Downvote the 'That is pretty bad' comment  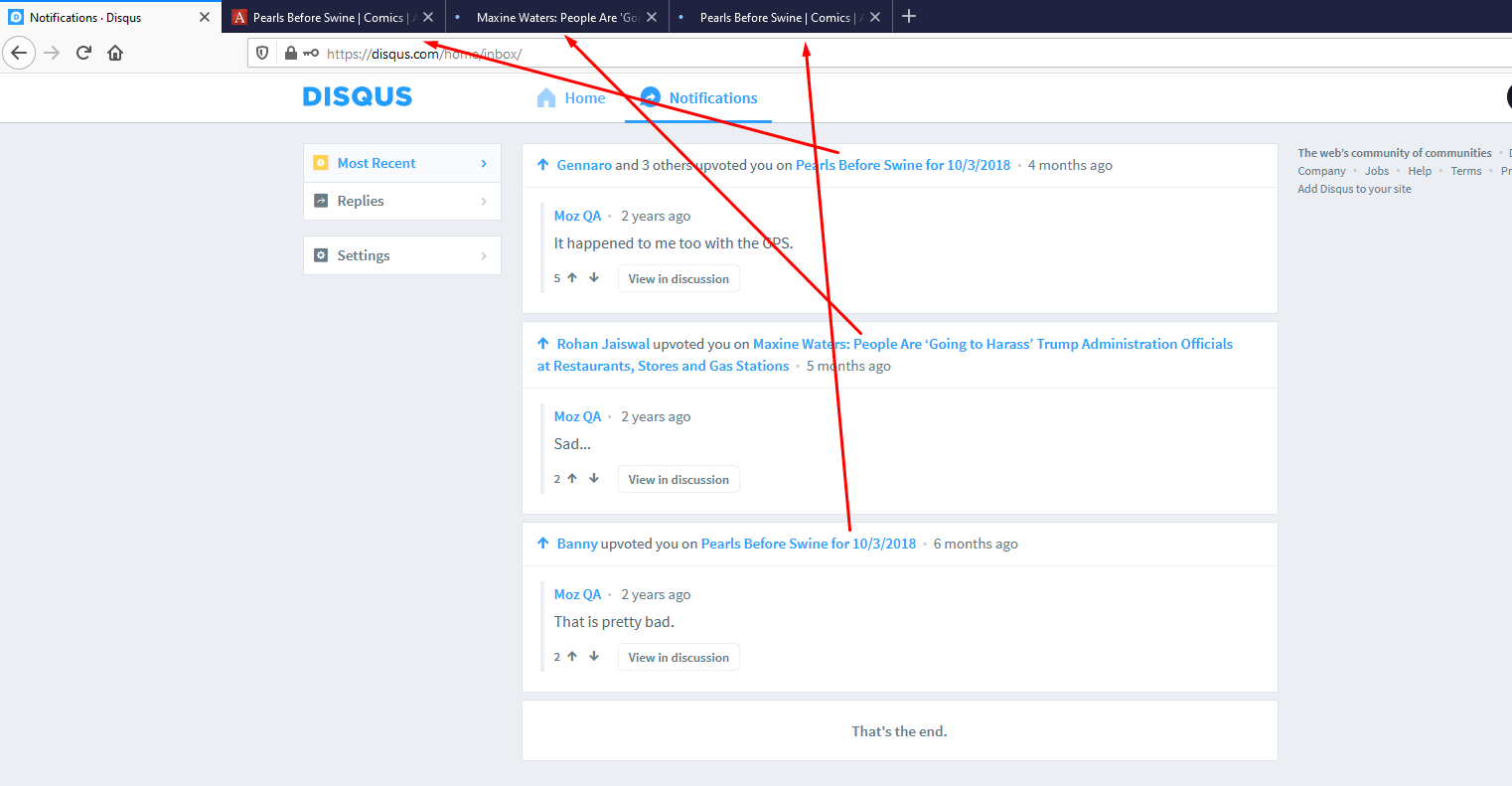pos(593,656)
